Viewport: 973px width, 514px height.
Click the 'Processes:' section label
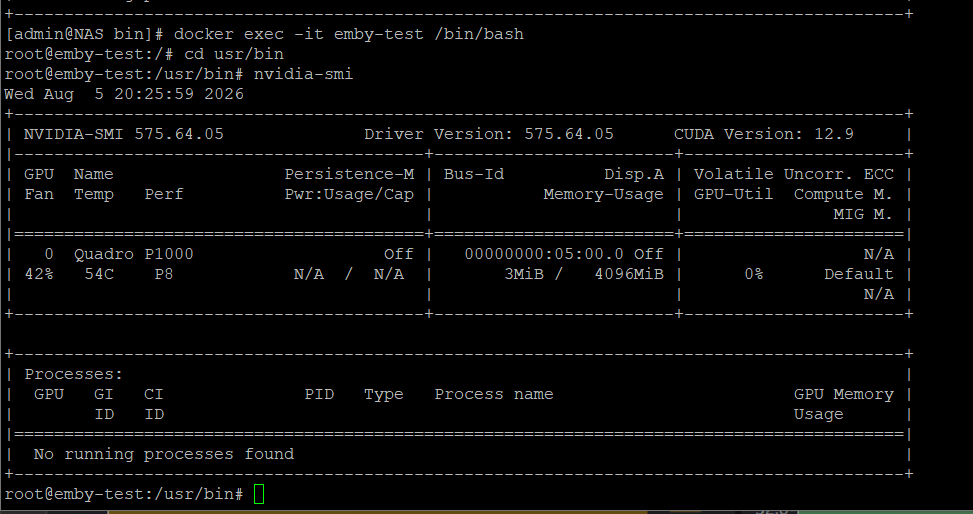(x=74, y=374)
